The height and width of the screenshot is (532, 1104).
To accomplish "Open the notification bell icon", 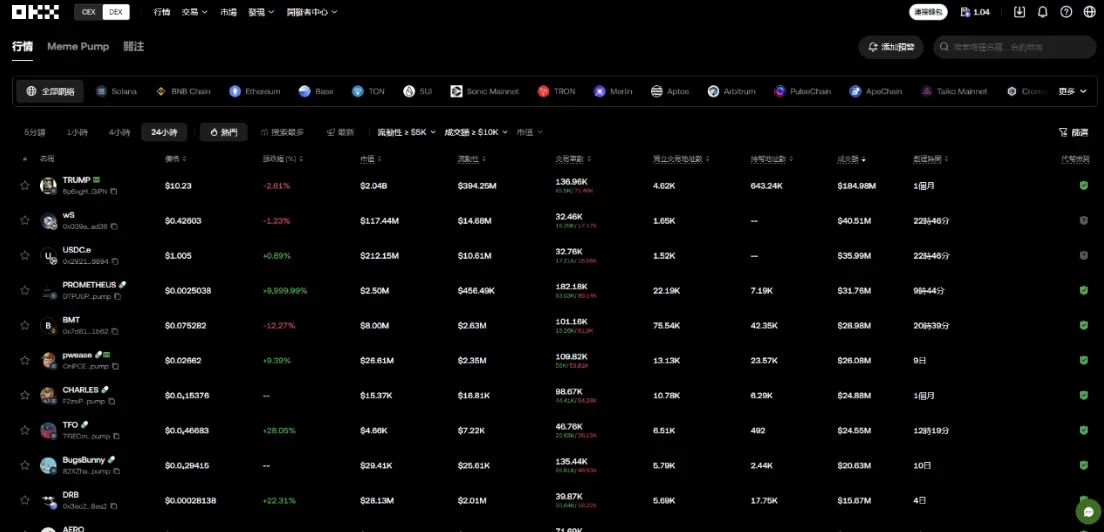I will (1043, 12).
